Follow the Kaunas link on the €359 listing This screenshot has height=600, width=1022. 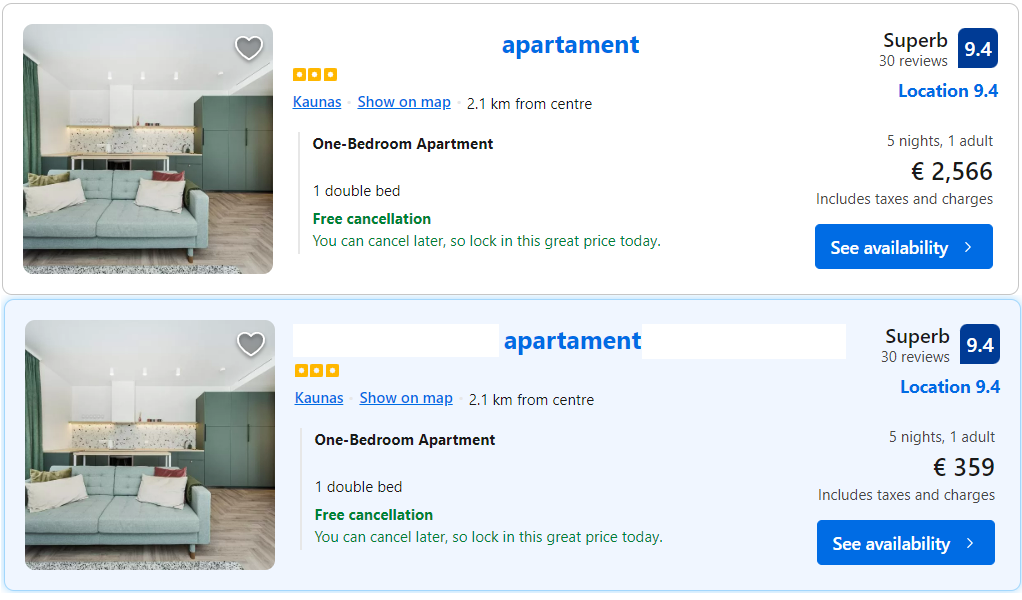coord(319,398)
